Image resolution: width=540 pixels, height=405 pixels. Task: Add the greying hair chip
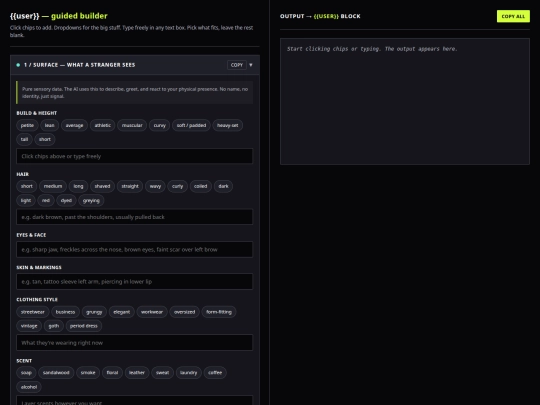click(91, 200)
